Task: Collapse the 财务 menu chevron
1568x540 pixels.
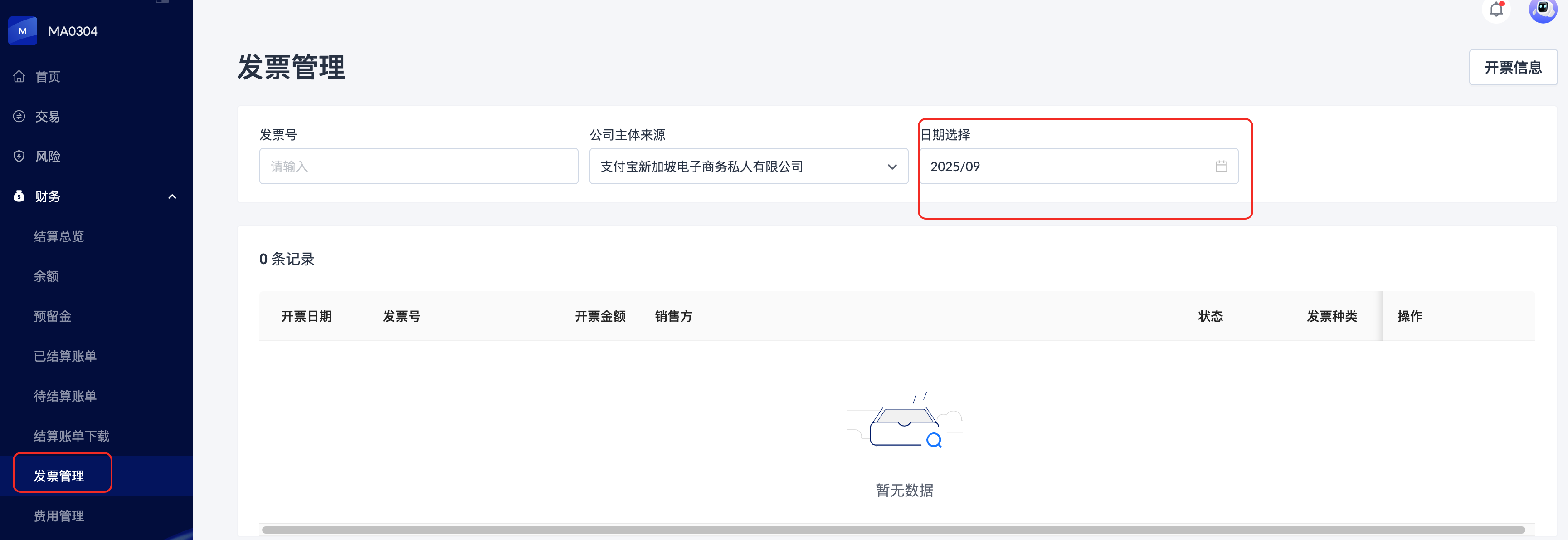Action: (x=172, y=196)
